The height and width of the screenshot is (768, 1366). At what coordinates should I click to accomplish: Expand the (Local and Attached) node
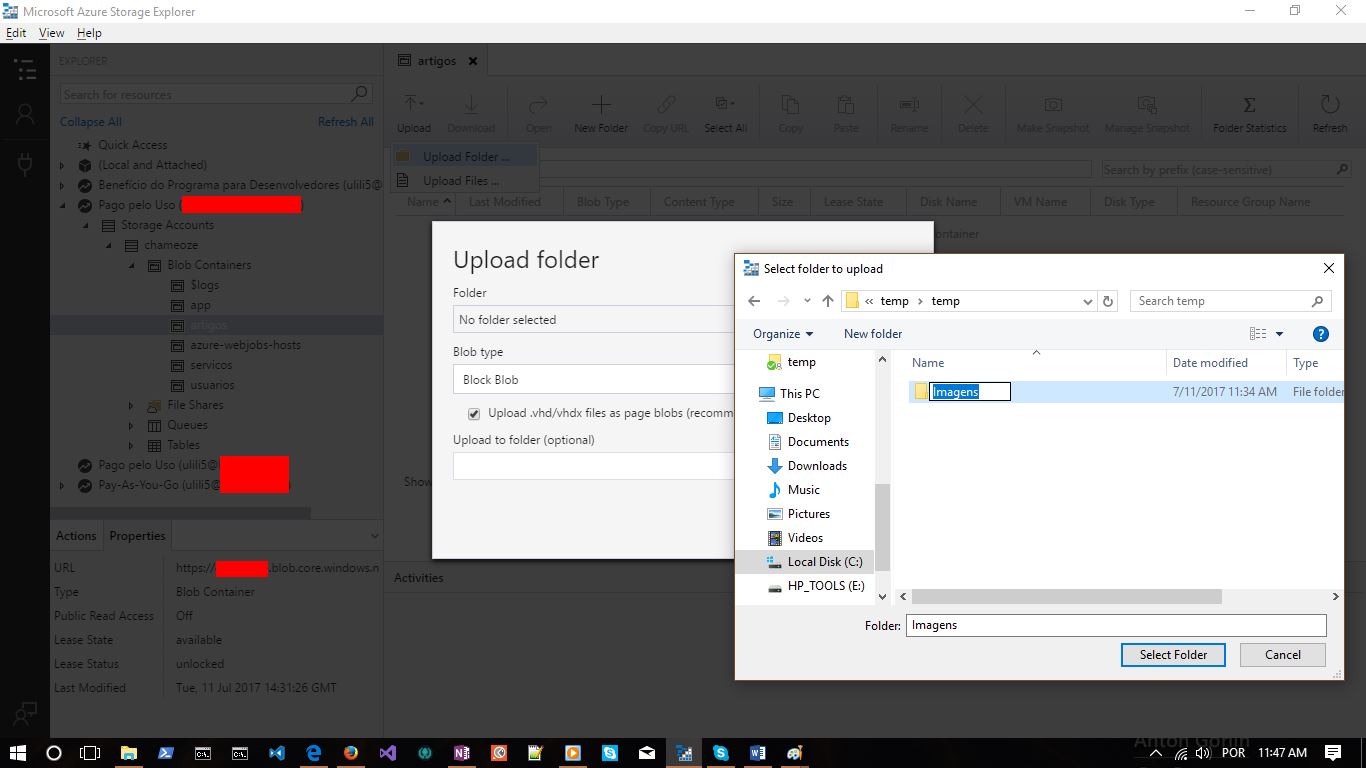(x=62, y=165)
